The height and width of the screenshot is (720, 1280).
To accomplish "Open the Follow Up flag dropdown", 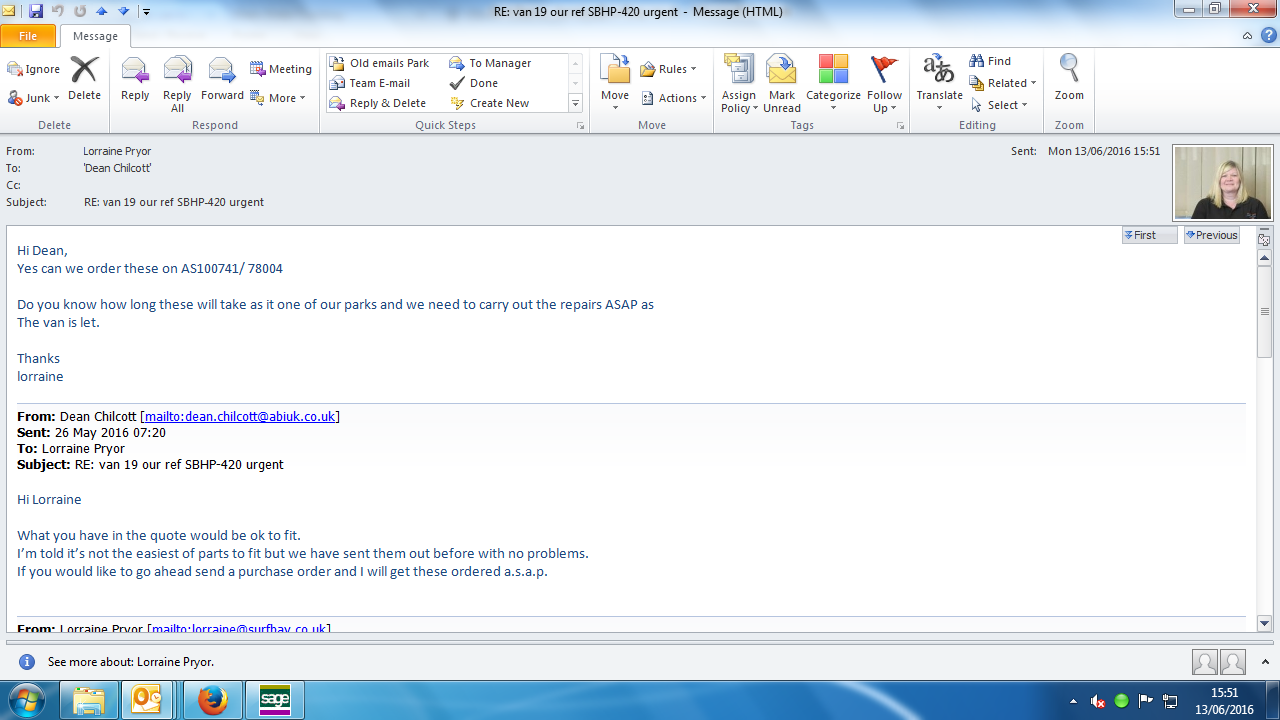I will click(884, 84).
